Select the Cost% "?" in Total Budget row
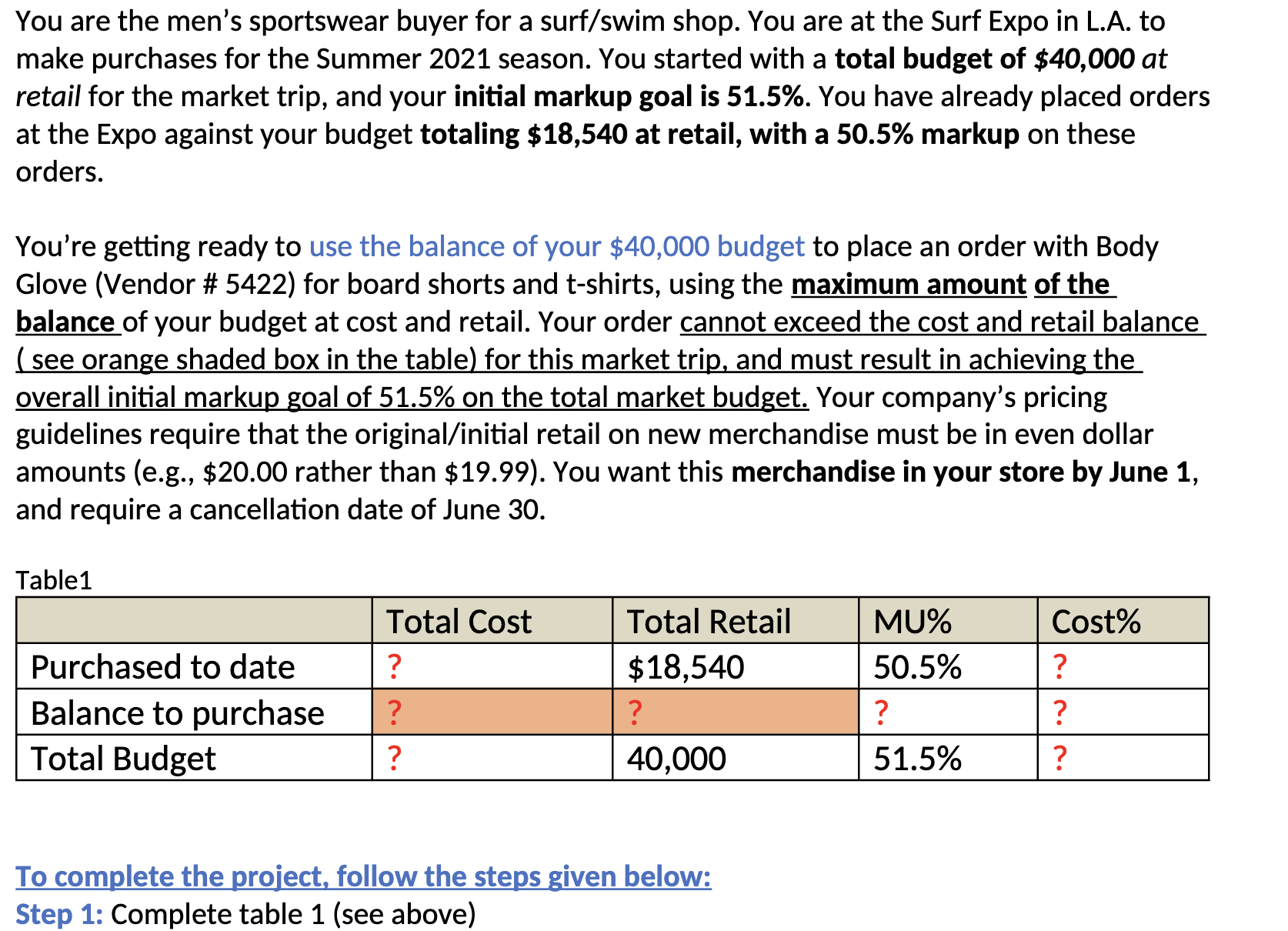The width and height of the screenshot is (1288, 931). [1059, 758]
